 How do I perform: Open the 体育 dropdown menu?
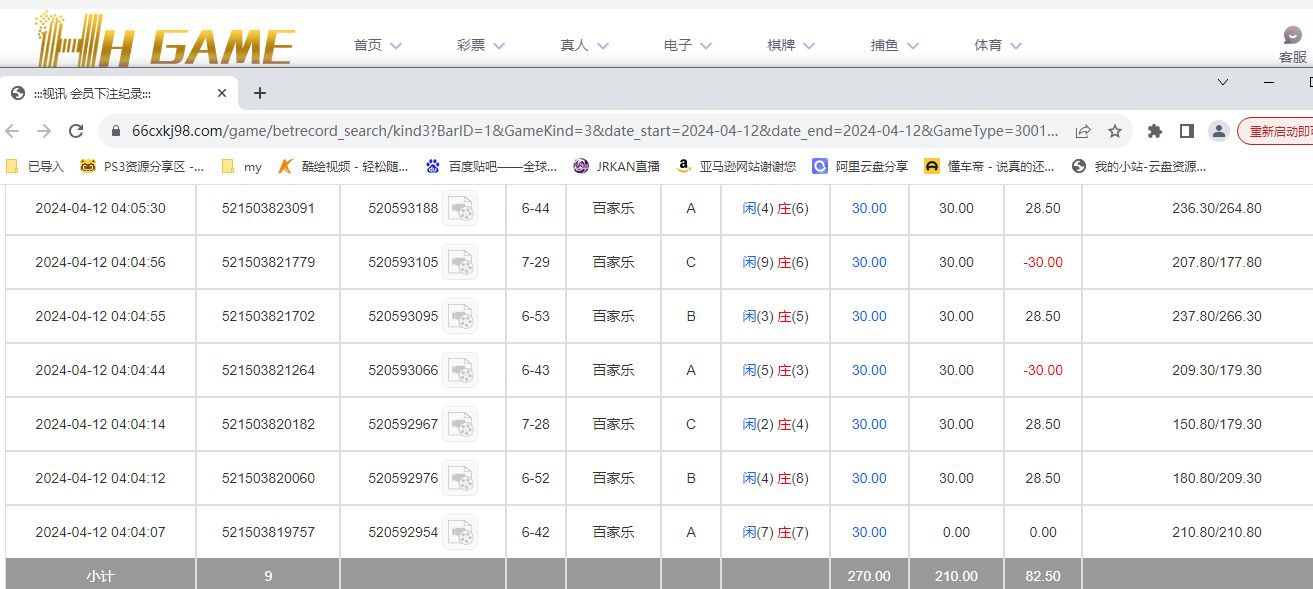tap(998, 45)
